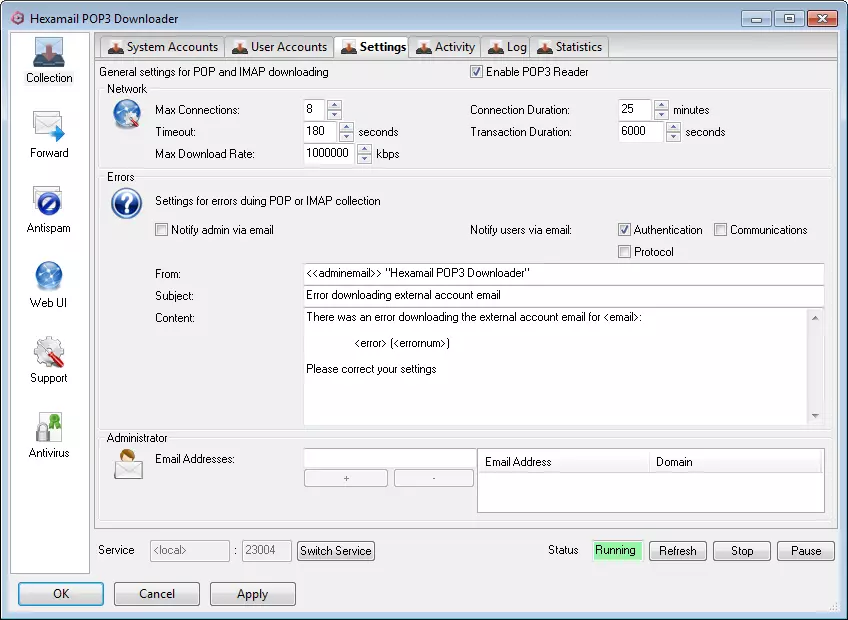The image size is (848, 620).
Task: Click the Errors help question mark icon
Action: [x=127, y=204]
